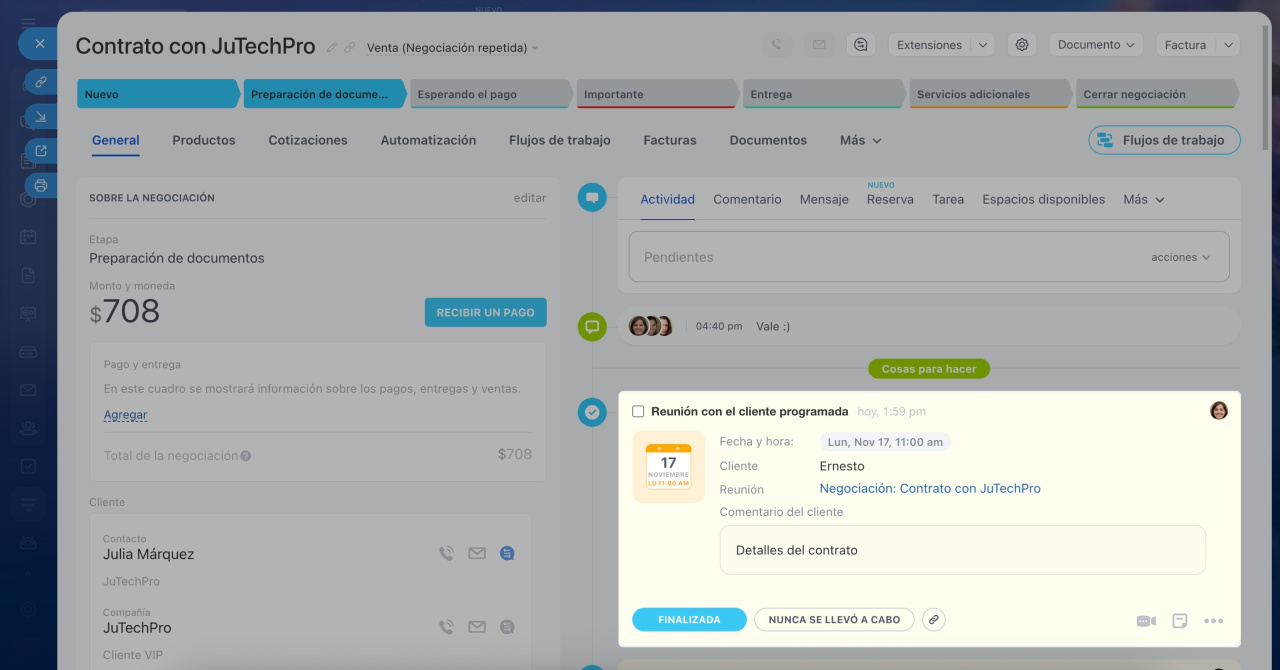Open the 'acciones' dropdown in Pendientes

click(x=1180, y=257)
